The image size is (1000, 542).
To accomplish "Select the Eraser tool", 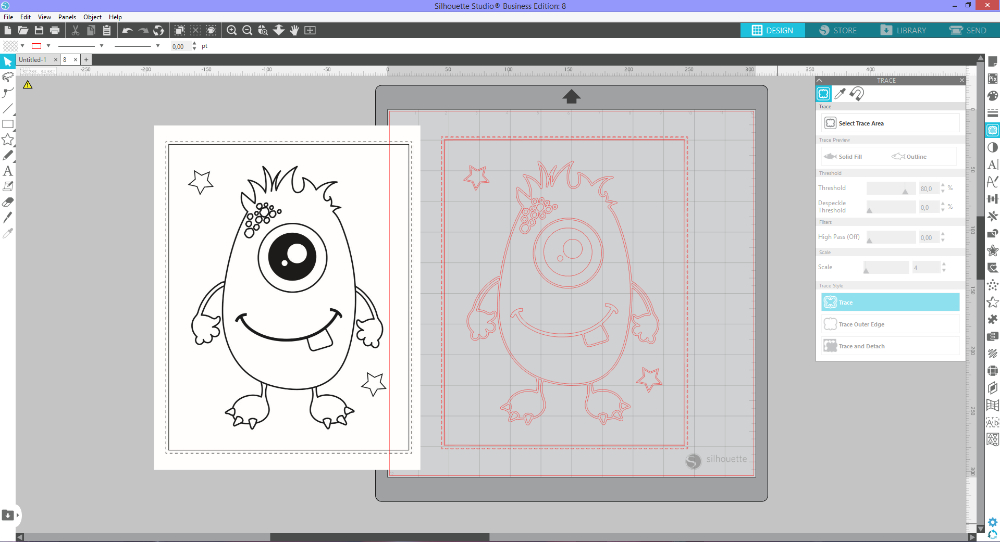I will click(x=8, y=202).
